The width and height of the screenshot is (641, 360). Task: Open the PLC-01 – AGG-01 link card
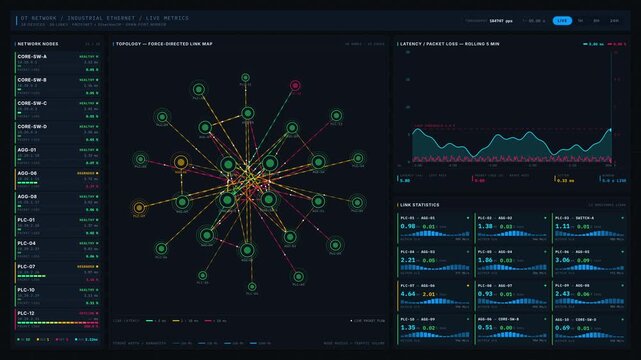(x=434, y=228)
